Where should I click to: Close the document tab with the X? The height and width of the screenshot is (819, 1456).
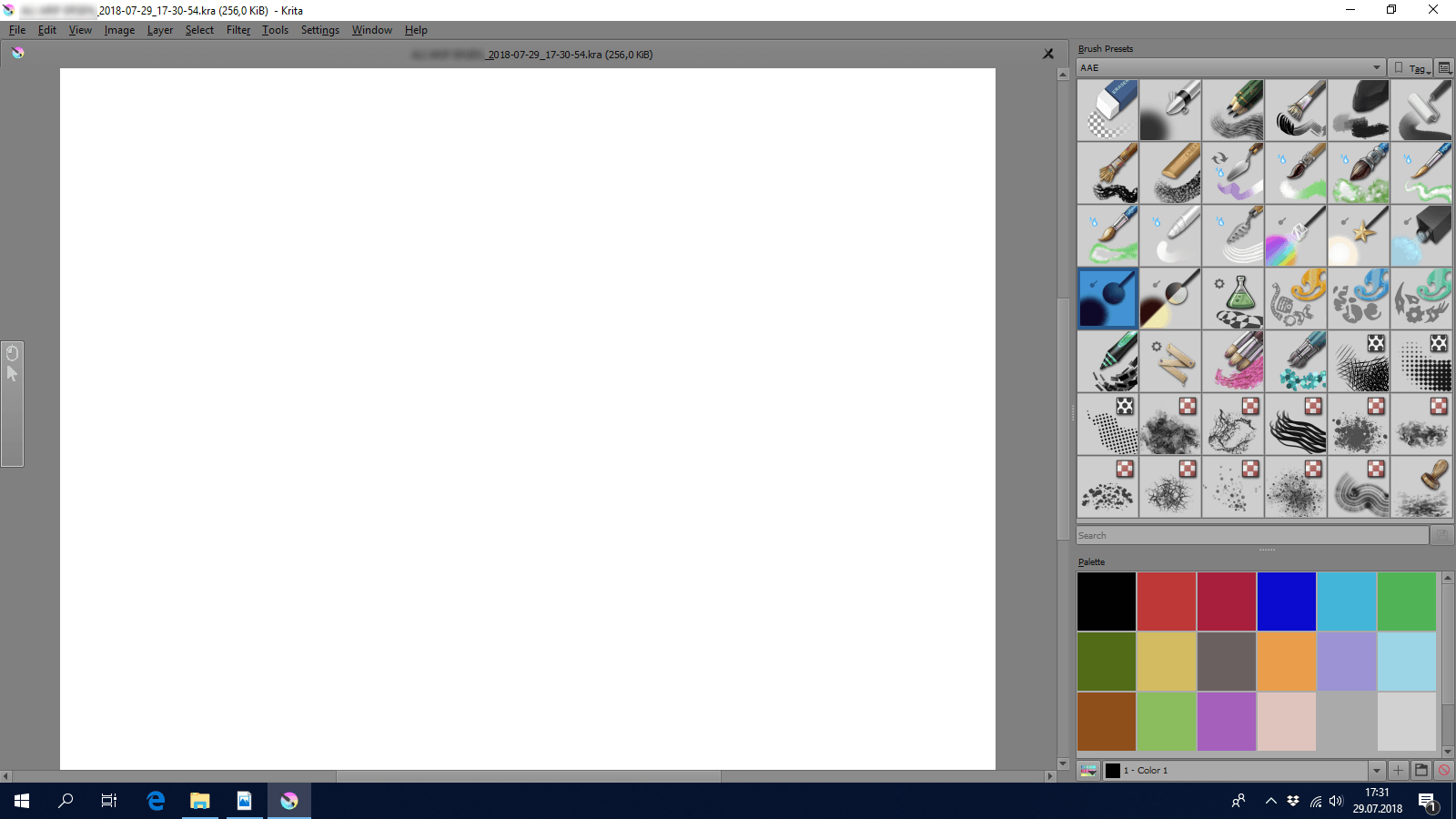click(x=1048, y=55)
